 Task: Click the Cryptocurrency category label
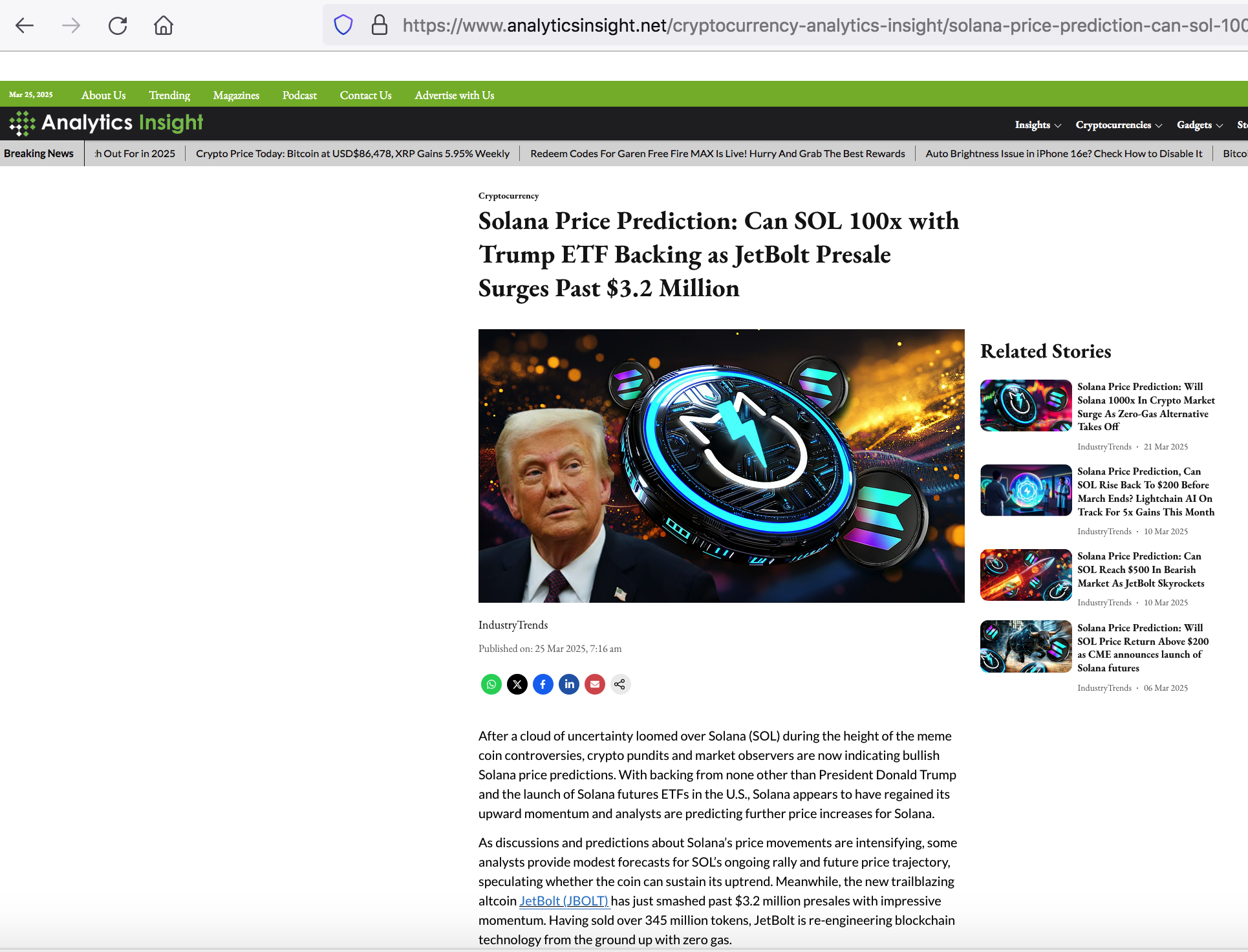point(508,196)
